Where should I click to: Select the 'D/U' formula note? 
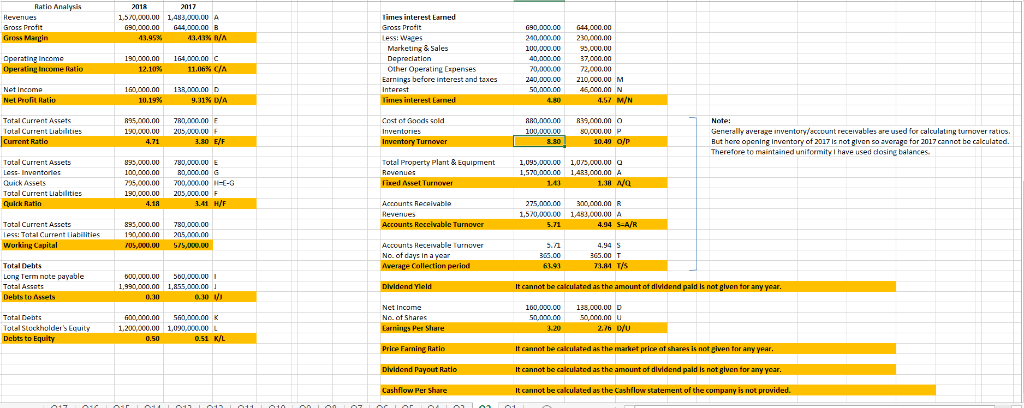click(624, 328)
